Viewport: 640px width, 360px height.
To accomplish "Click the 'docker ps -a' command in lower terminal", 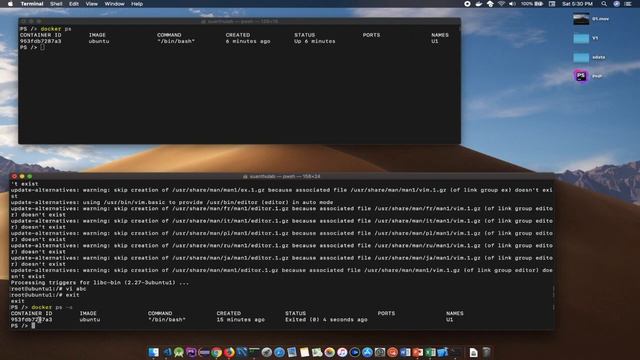I will [52, 307].
